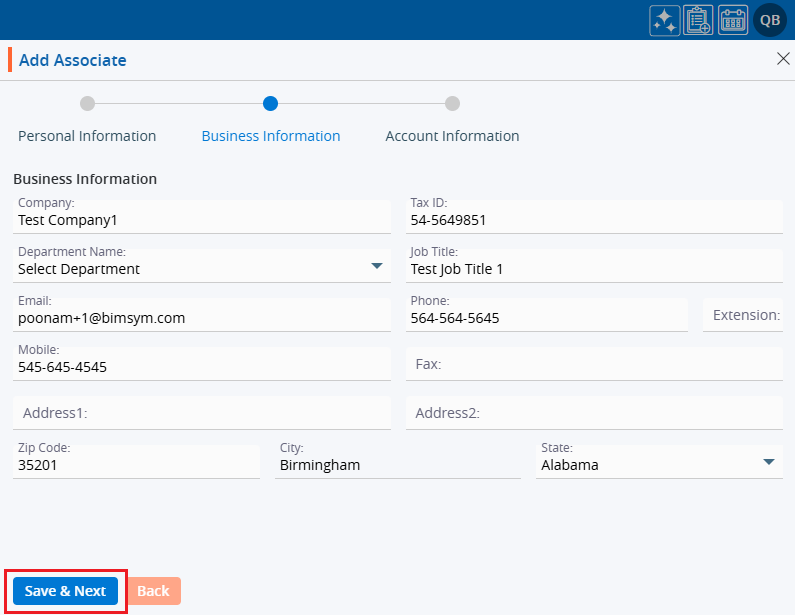Go to Personal Information step circle
795x615 pixels.
point(87,103)
